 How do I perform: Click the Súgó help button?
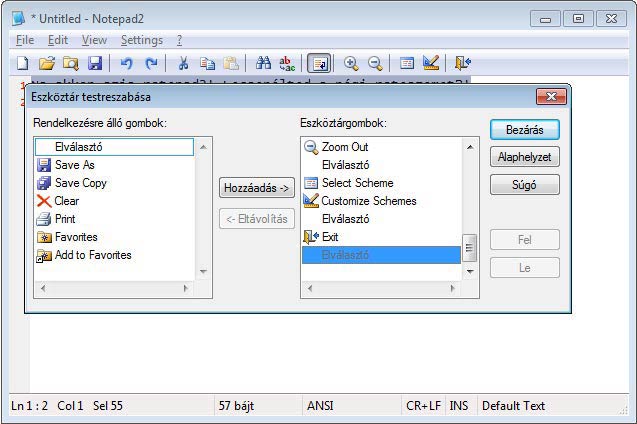pyautogui.click(x=524, y=185)
